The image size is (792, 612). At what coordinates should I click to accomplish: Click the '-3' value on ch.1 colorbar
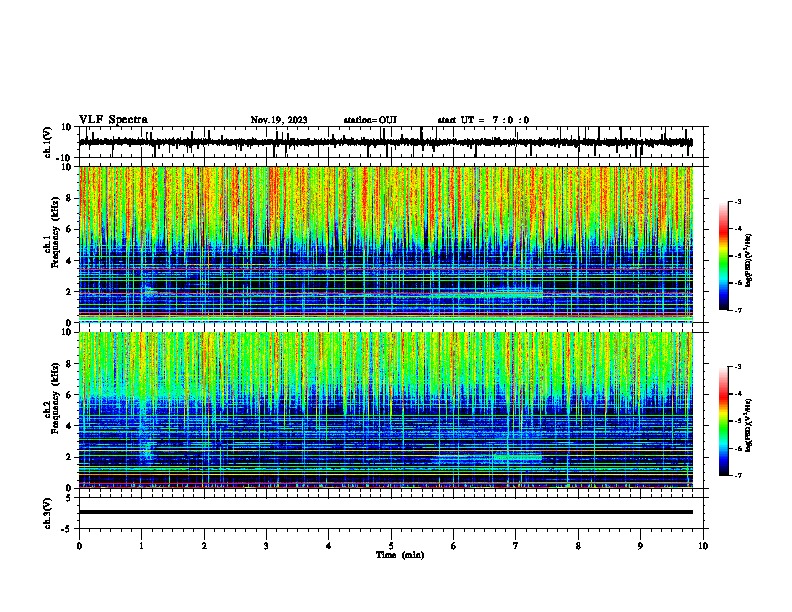tap(737, 202)
